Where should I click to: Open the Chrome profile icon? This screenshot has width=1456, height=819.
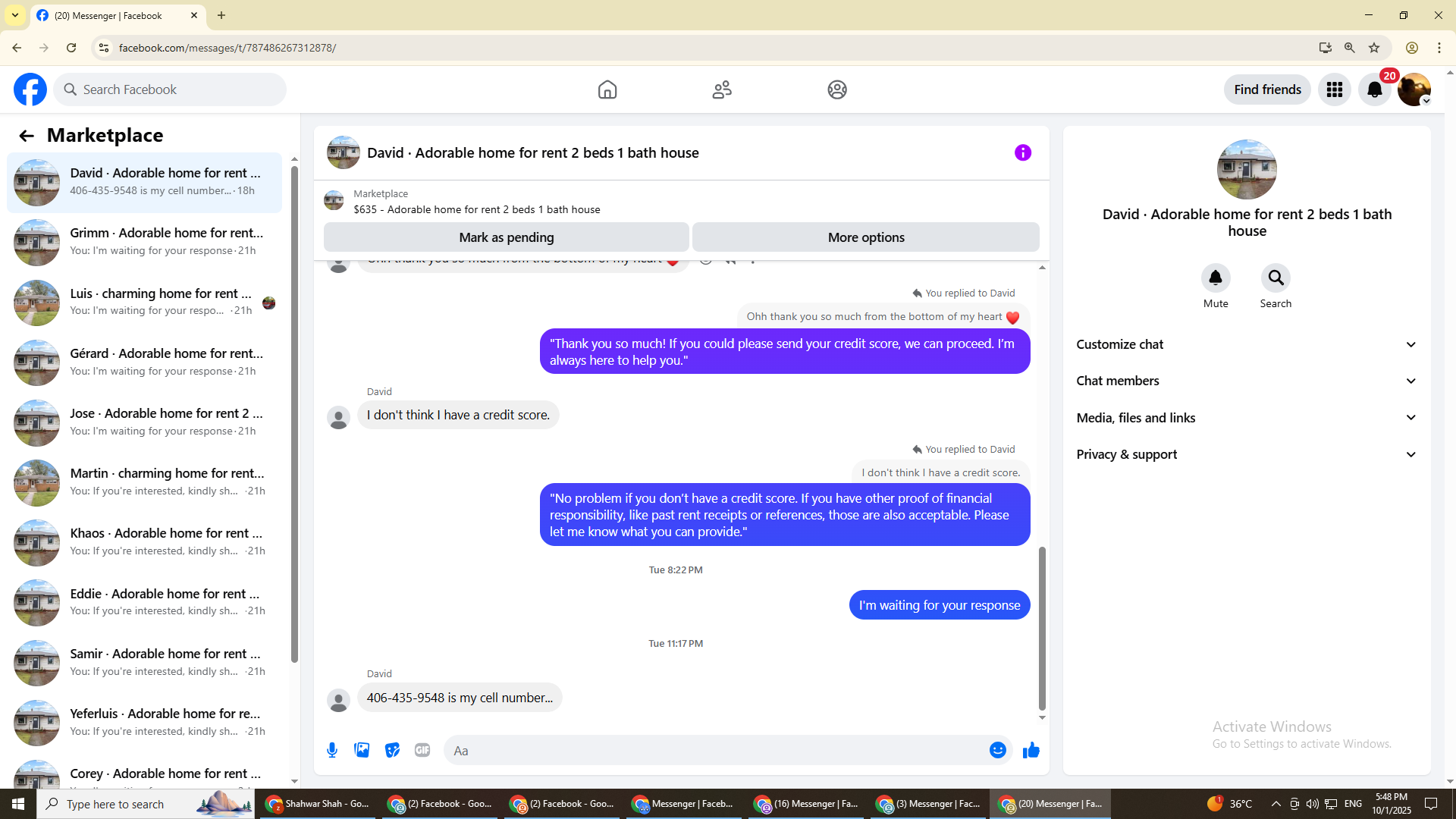pos(1412,48)
